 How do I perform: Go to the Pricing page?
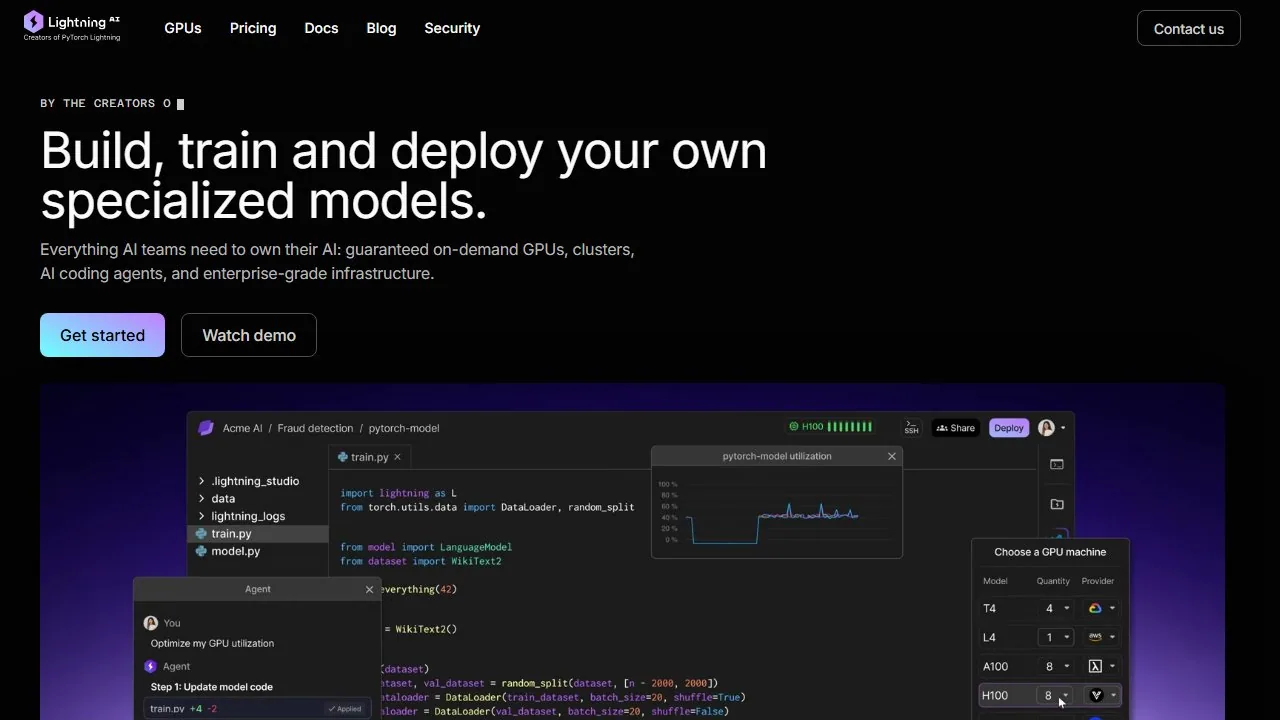coord(253,28)
